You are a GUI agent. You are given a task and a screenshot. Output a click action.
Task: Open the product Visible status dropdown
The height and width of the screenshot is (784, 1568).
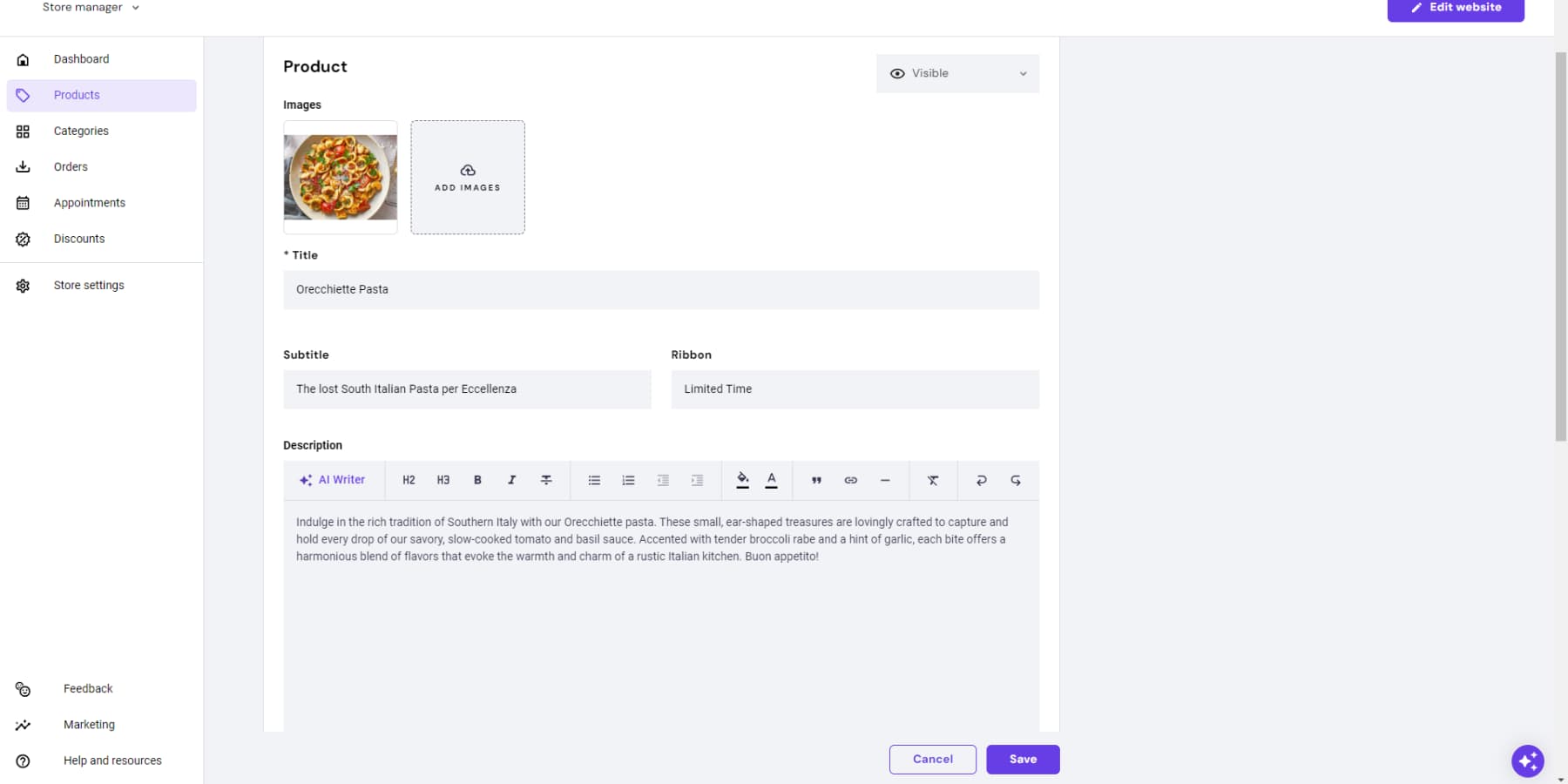coord(956,73)
